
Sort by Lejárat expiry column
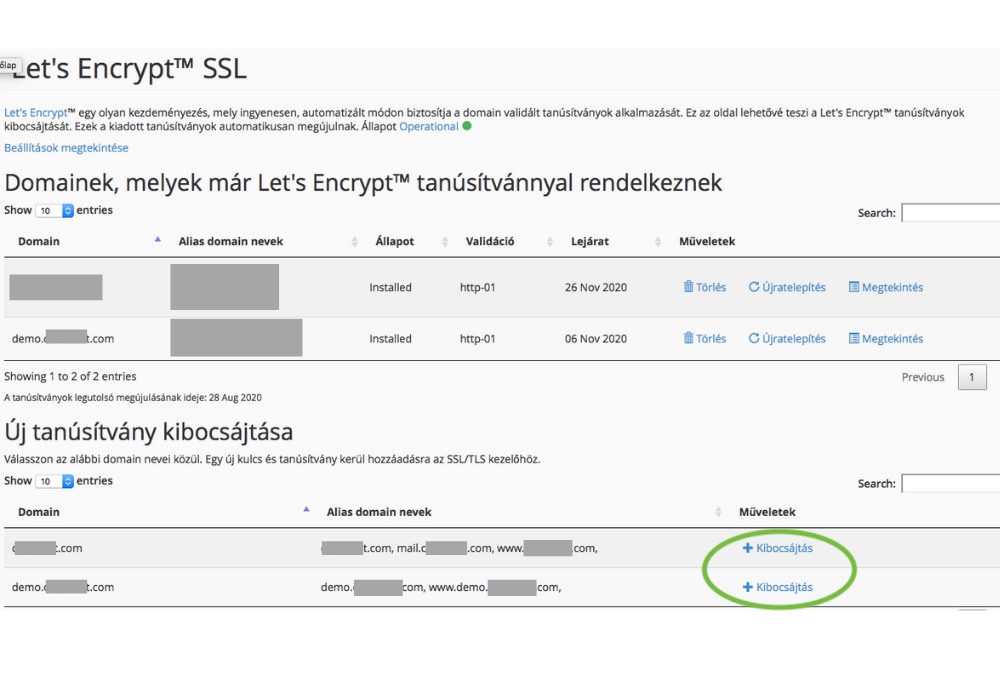pos(590,241)
